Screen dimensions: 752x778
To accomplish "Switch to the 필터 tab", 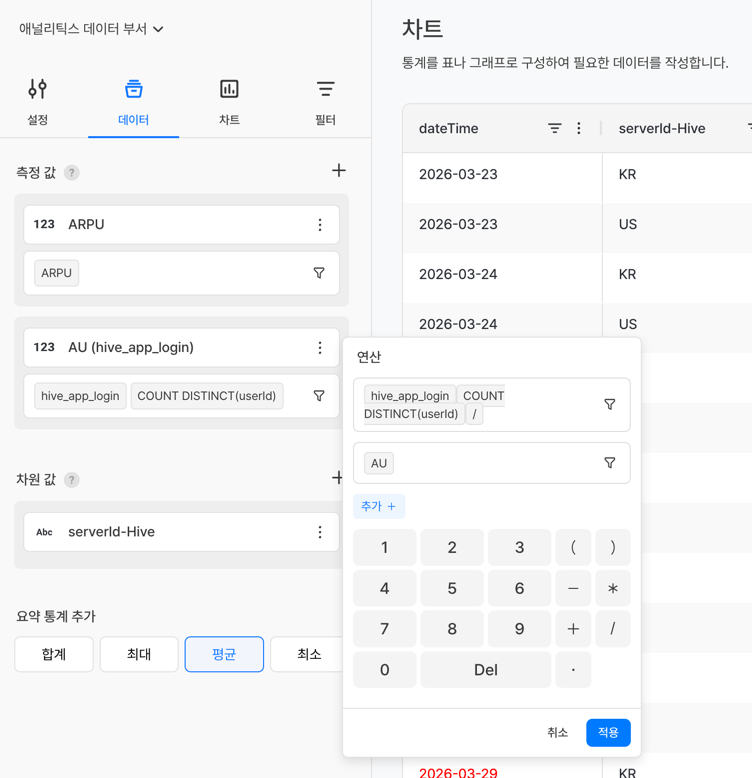I will 325,101.
